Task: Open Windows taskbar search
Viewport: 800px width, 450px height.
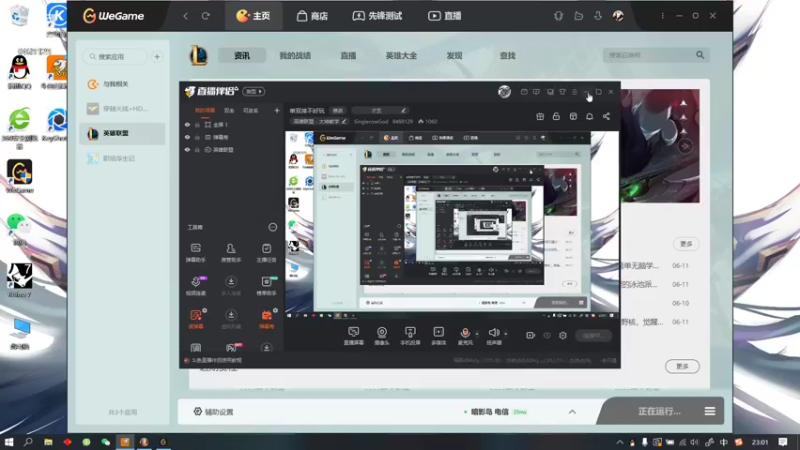Action: (28, 442)
